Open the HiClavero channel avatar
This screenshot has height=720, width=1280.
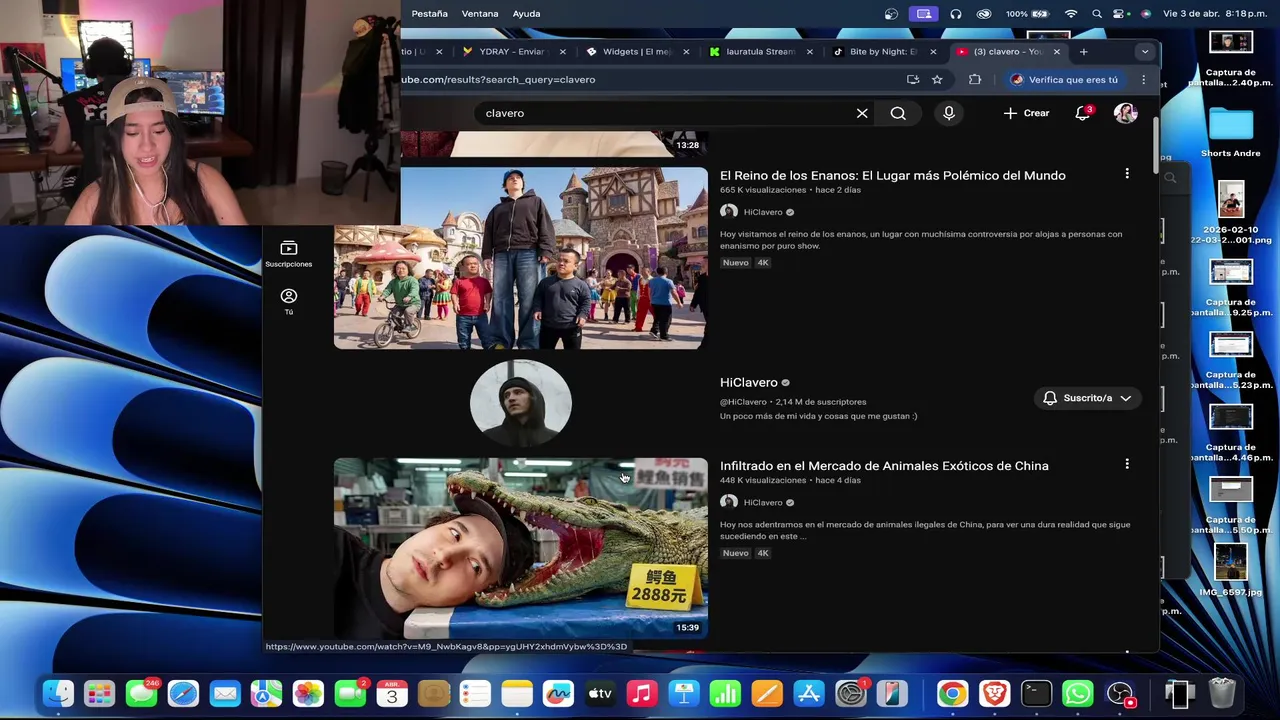pos(521,403)
